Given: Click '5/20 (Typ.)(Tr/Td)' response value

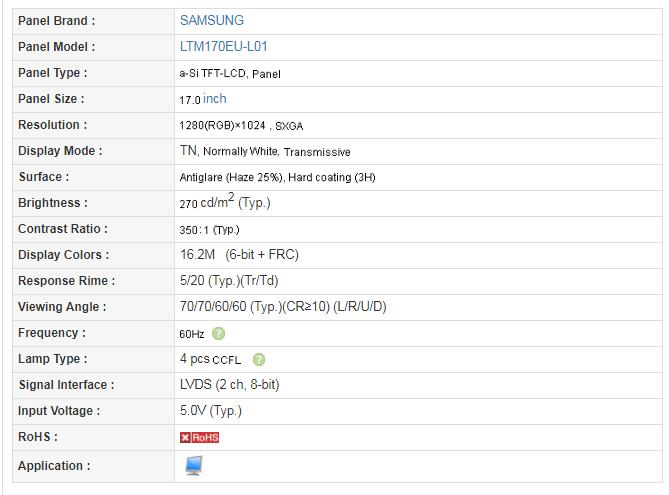Looking at the screenshot, I should pos(229,281).
